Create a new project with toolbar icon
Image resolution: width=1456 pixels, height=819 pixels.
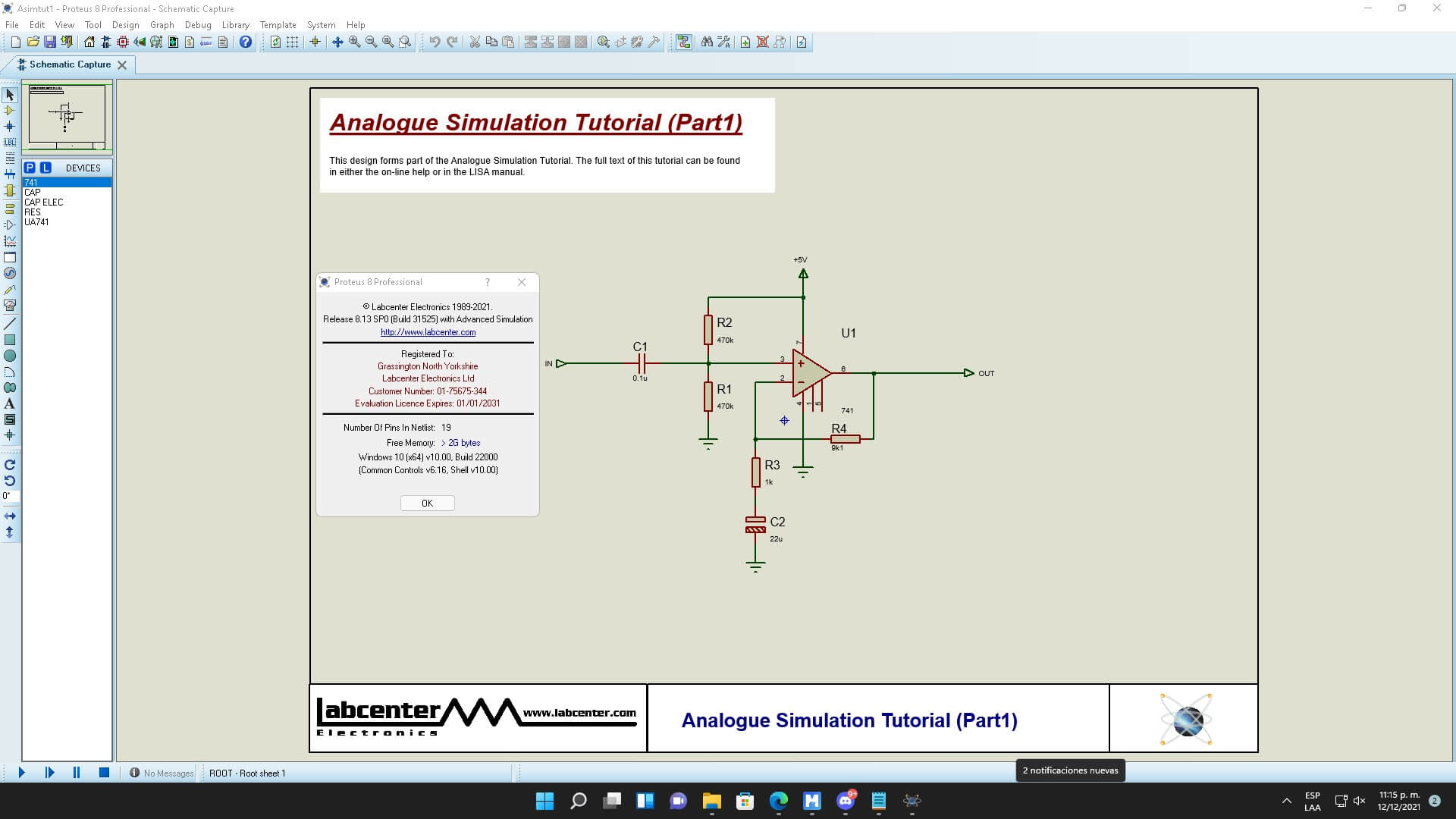(x=15, y=42)
